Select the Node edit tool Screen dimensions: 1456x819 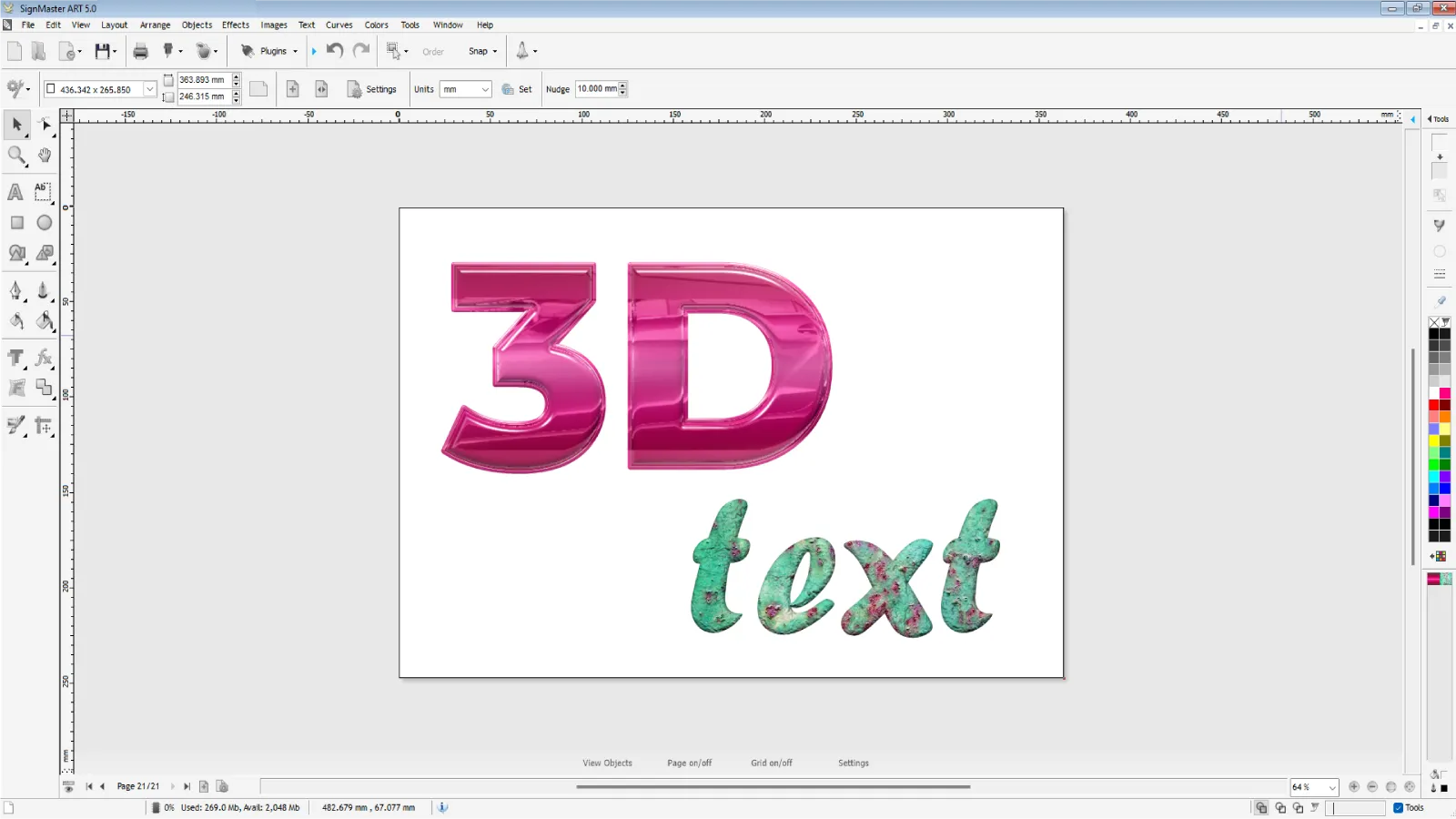(x=45, y=125)
